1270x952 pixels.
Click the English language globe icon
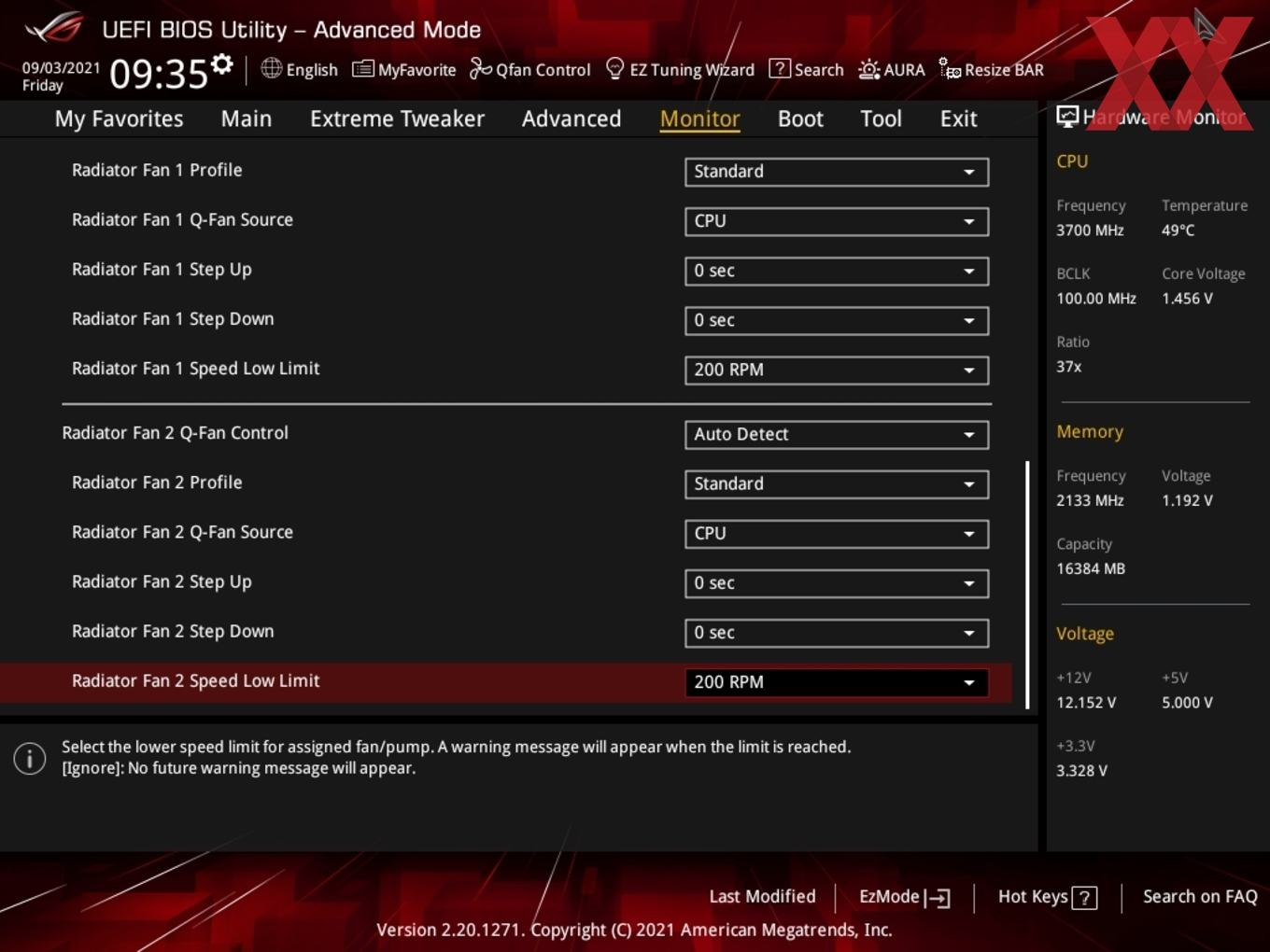click(x=271, y=68)
